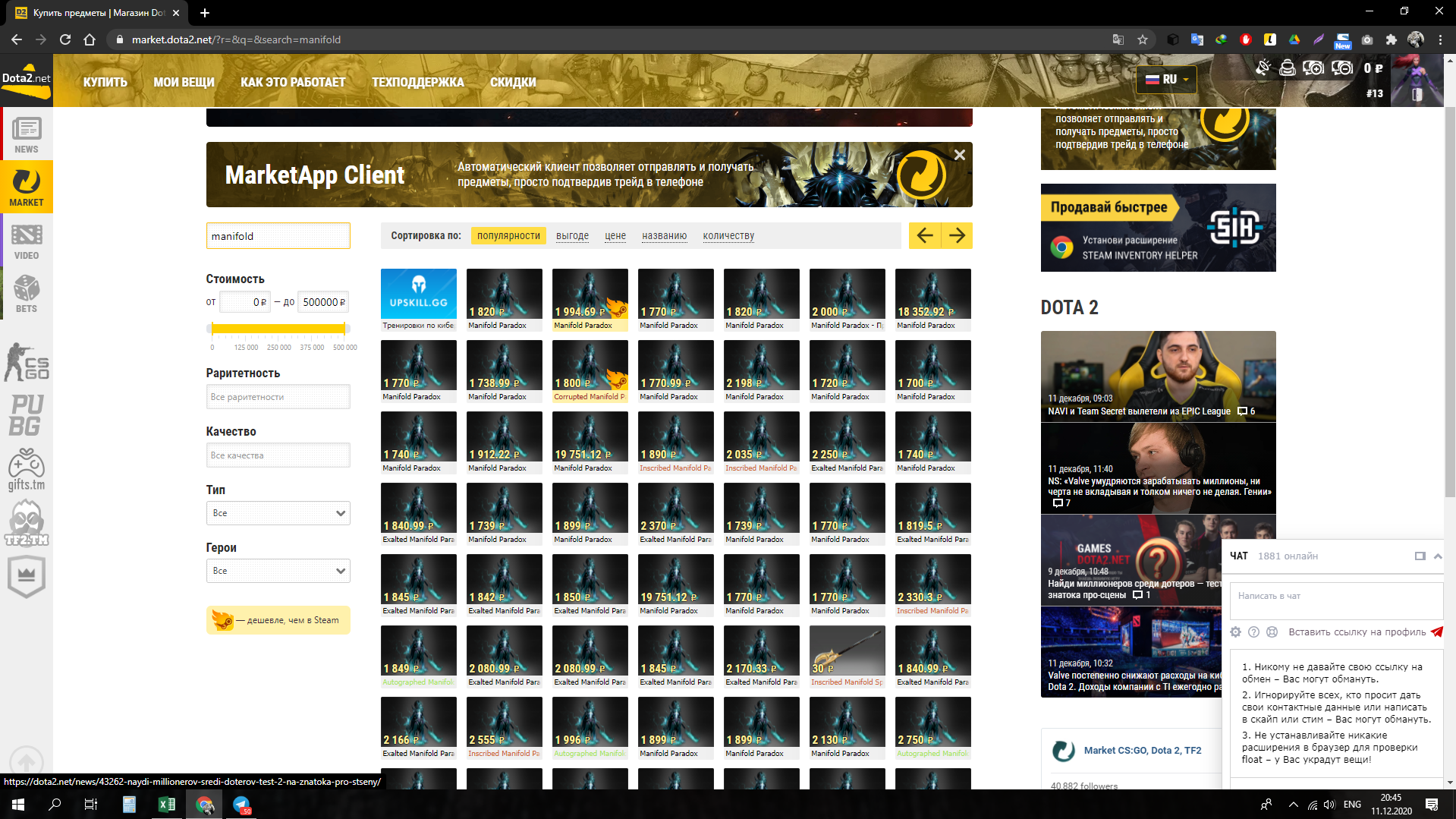
Task: Expand the Тип type dropdown
Action: (x=278, y=513)
